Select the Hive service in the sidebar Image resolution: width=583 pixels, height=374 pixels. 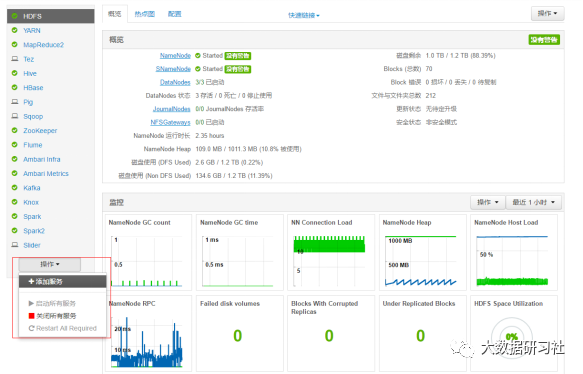30,73
